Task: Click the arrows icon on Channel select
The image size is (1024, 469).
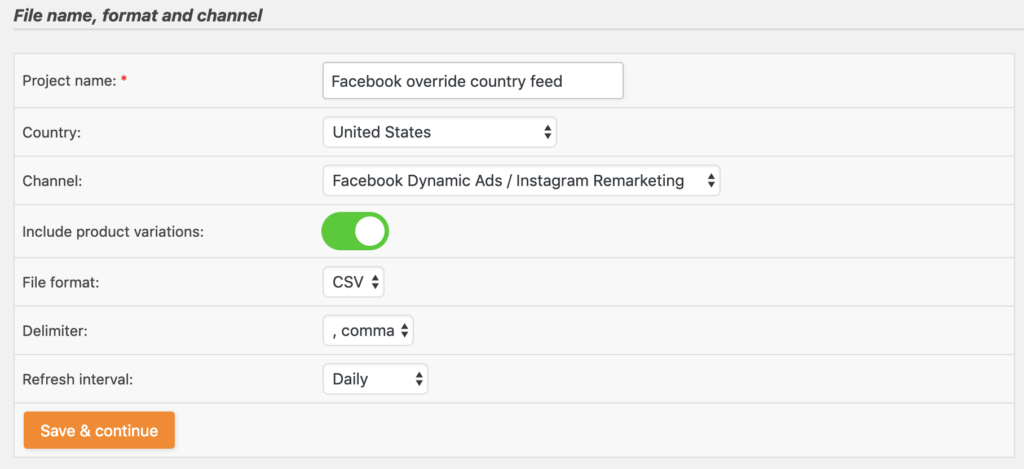Action: coord(711,181)
